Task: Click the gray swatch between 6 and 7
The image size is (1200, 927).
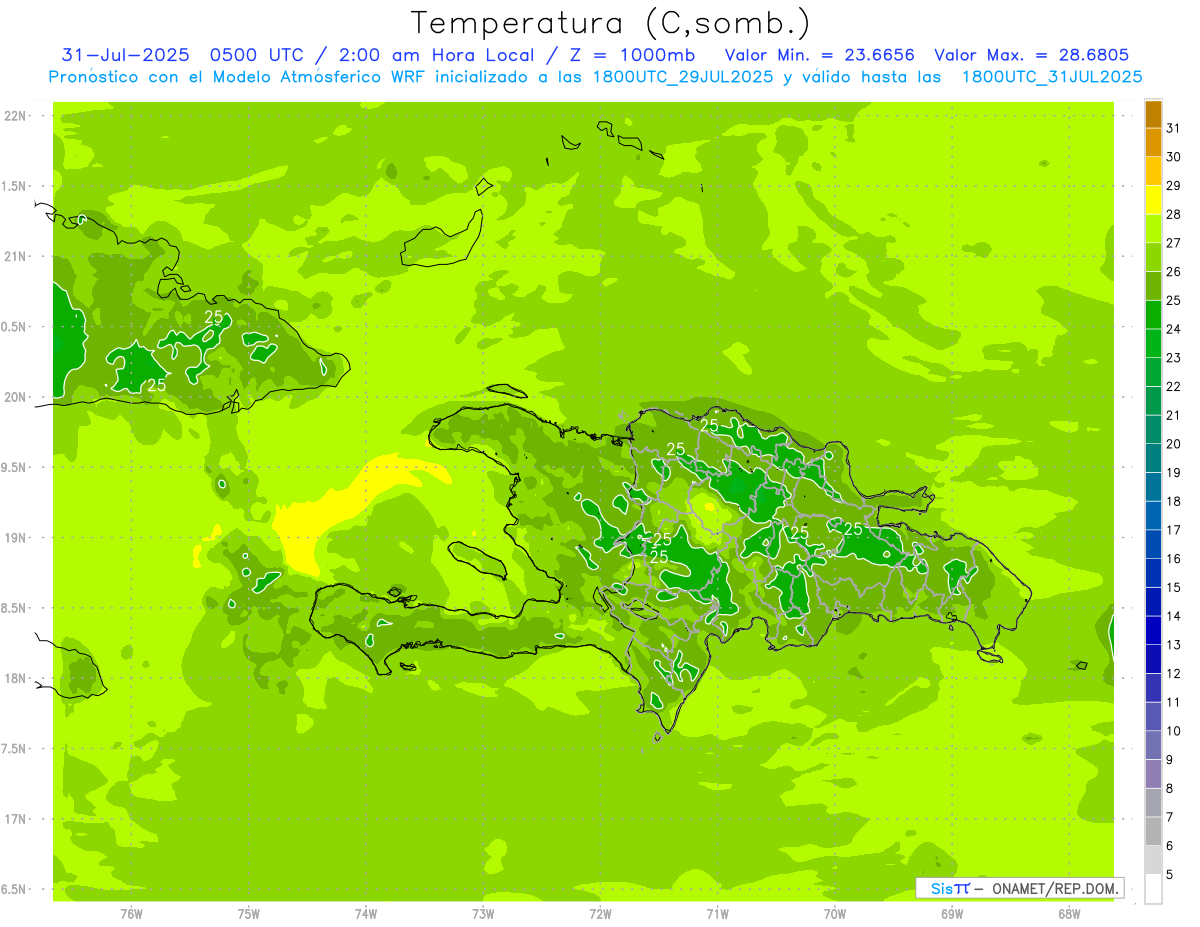Action: (1153, 831)
